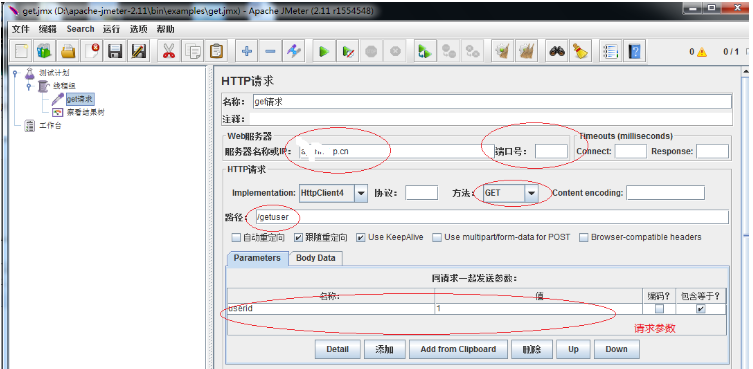Open the GET method dropdown arrow

point(531,193)
